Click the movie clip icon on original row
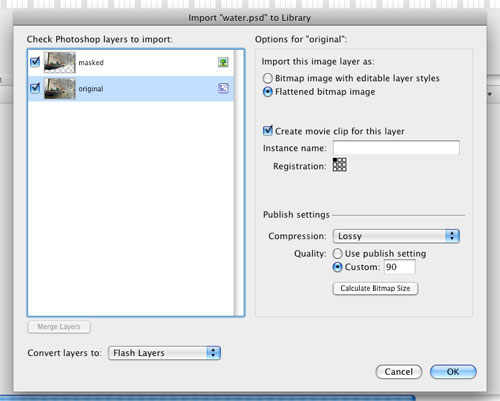This screenshot has width=500, height=401. click(x=223, y=88)
